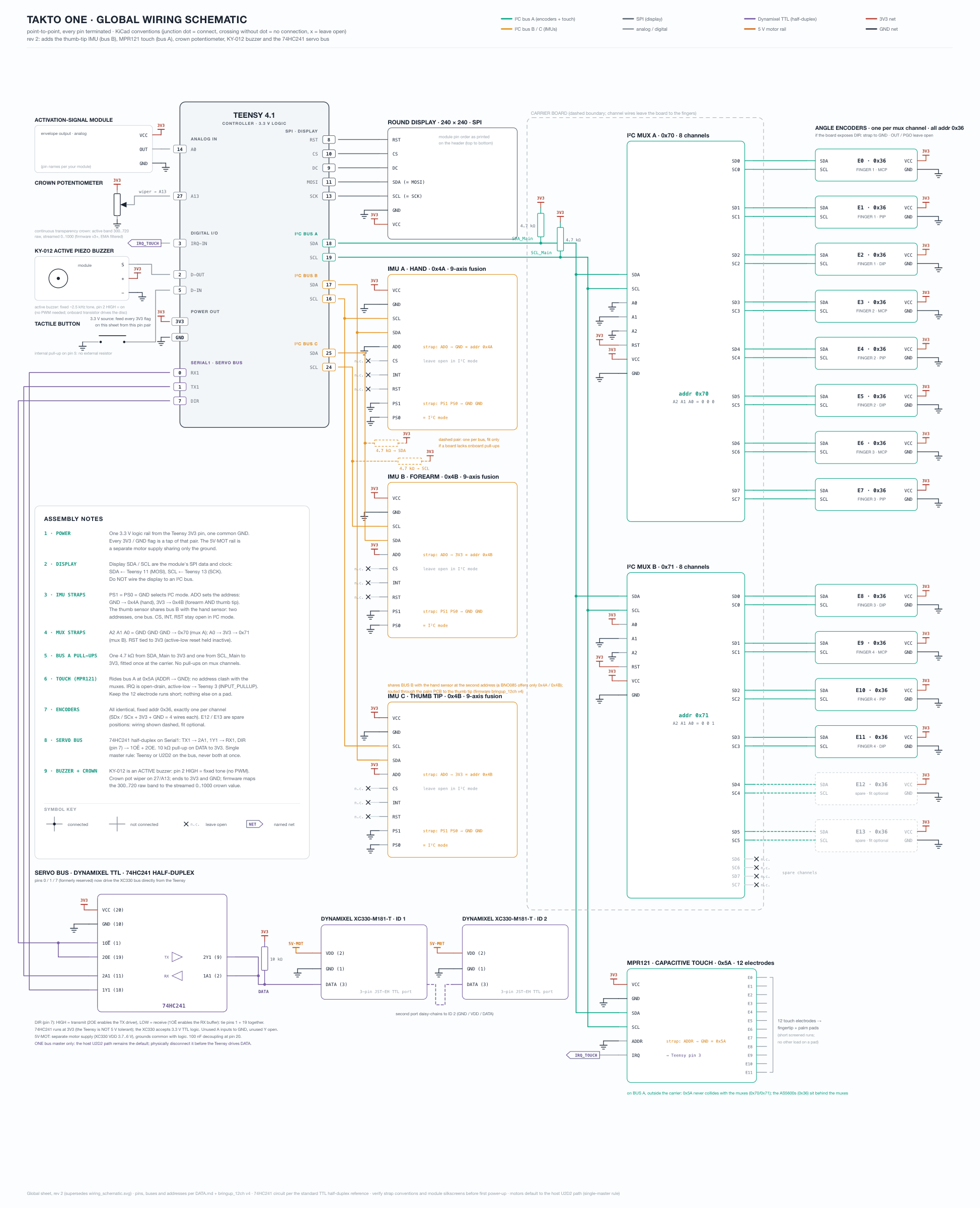Click the 'addr 0x71' label in mux B
980x1208 pixels.
pyautogui.click(x=693, y=715)
